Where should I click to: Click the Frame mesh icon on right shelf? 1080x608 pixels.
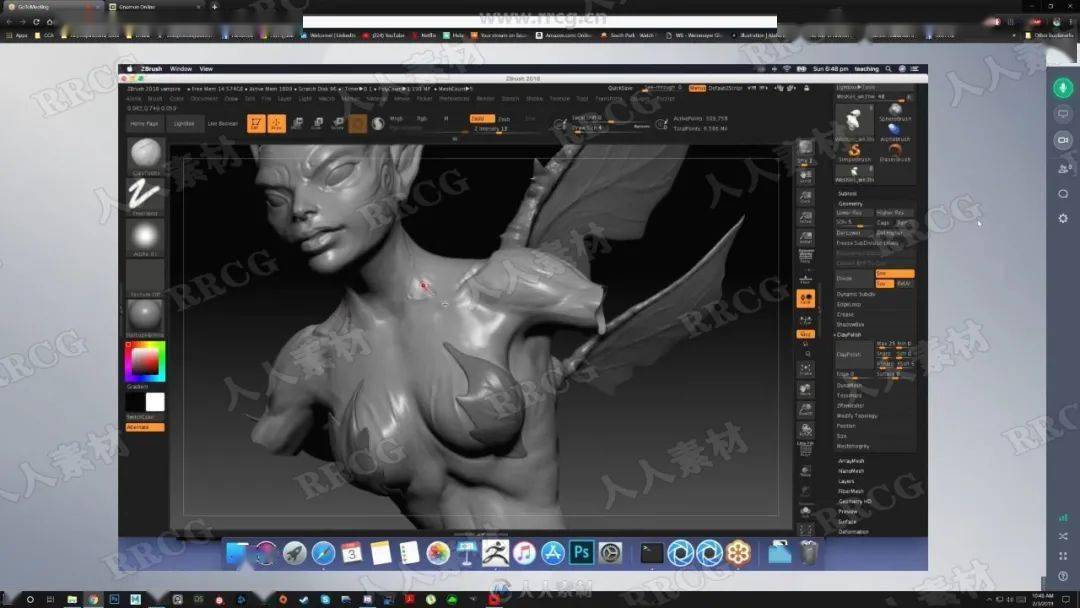click(805, 370)
